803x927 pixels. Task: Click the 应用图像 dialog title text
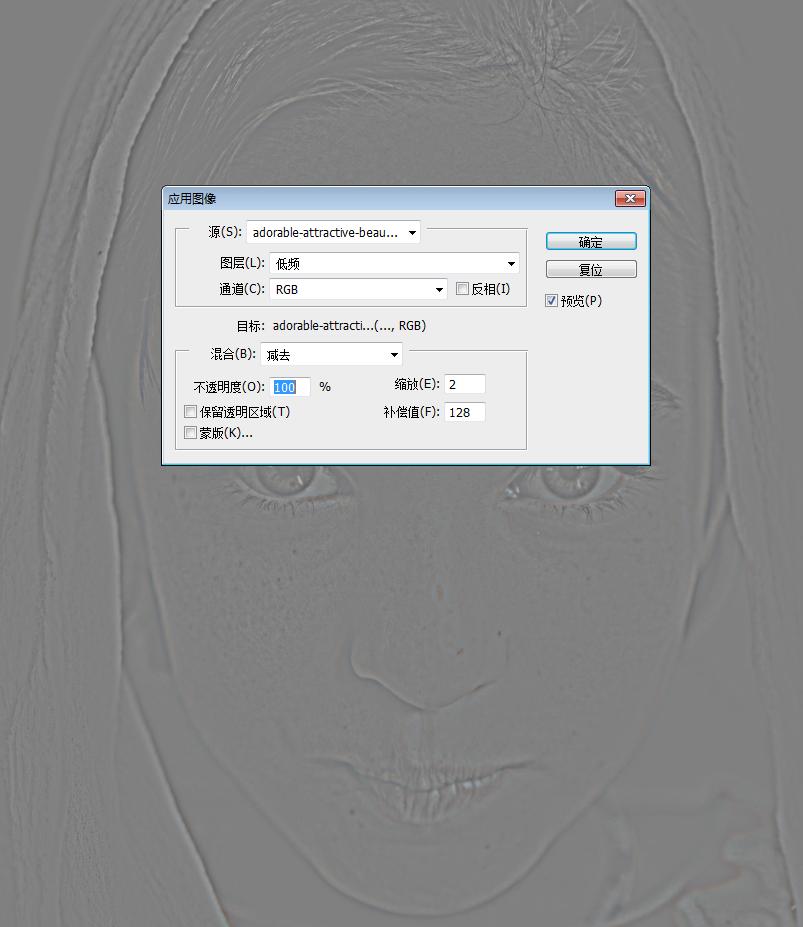point(192,199)
